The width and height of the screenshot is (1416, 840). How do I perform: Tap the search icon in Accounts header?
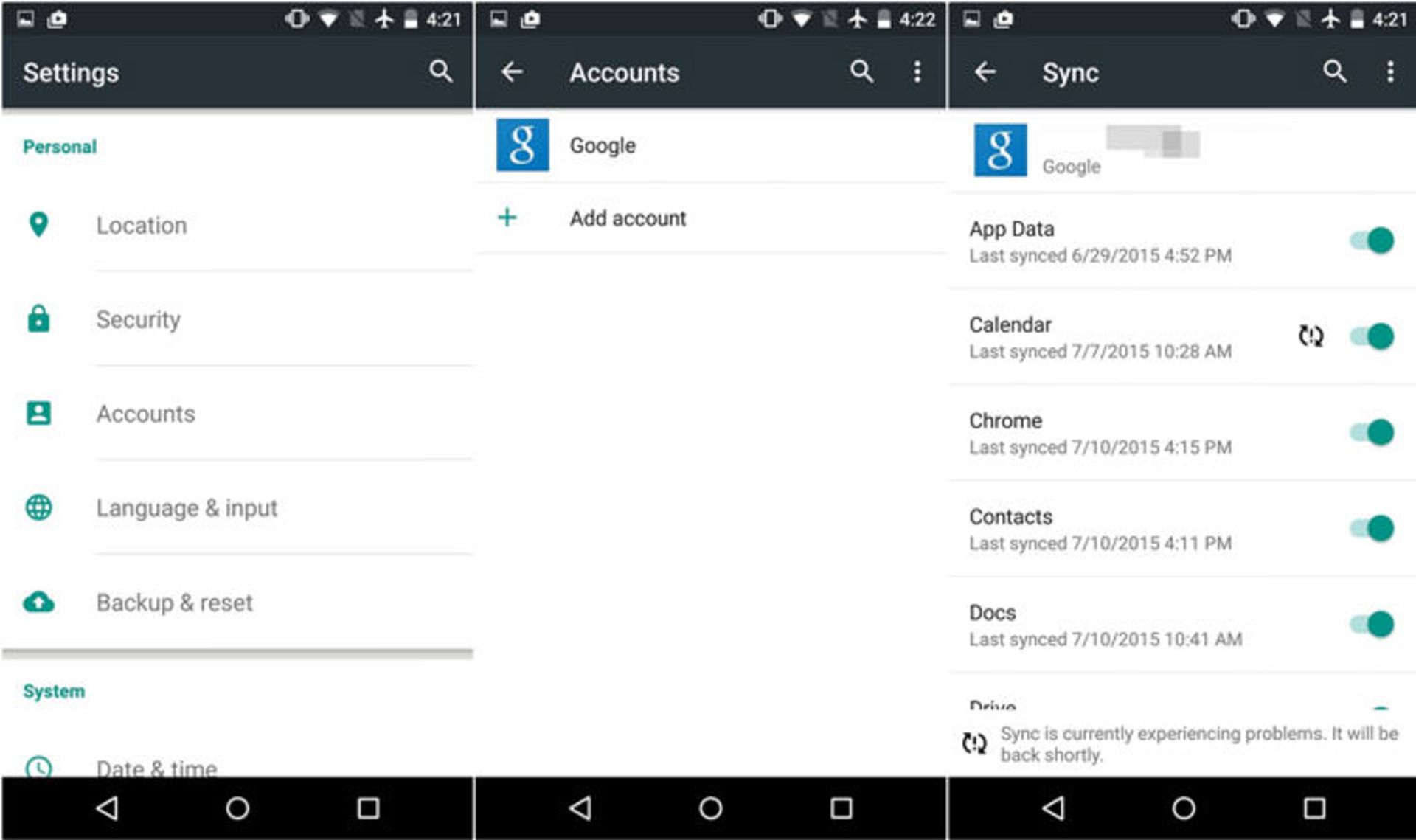point(861,72)
